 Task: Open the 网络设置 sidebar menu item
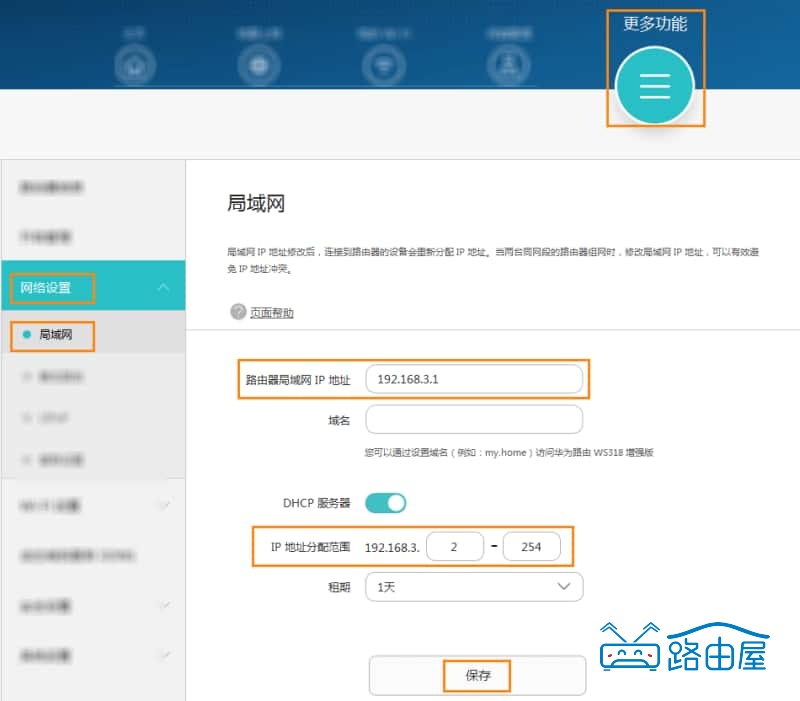(46, 286)
